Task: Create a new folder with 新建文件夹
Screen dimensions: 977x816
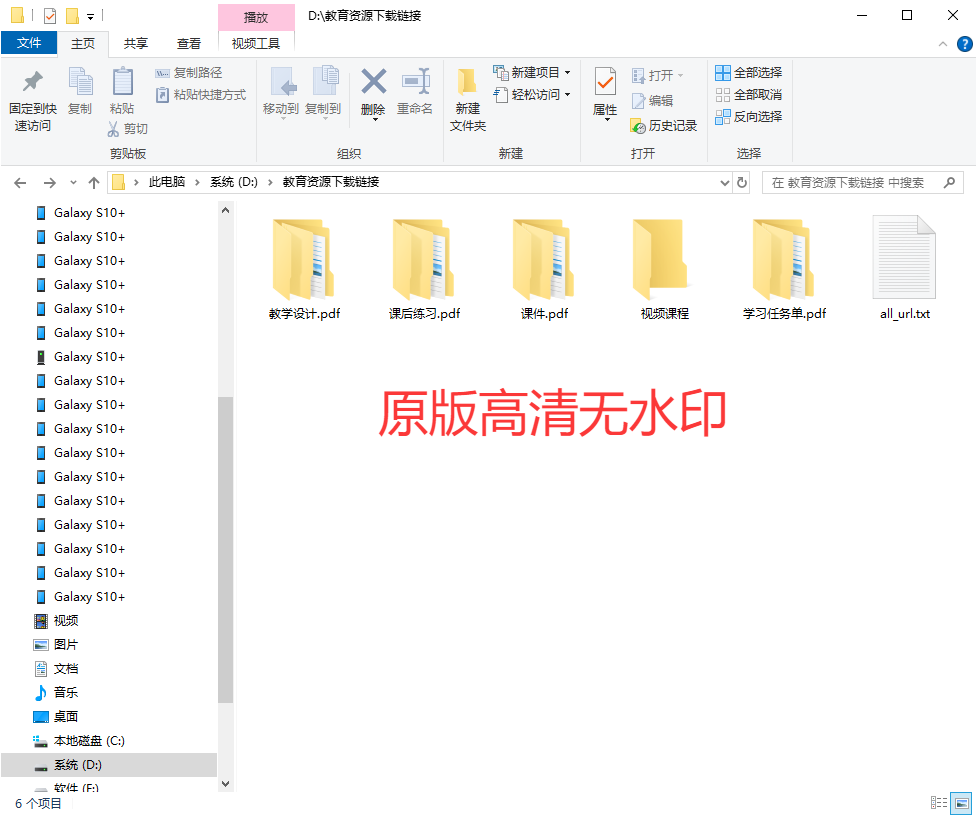Action: (x=467, y=98)
